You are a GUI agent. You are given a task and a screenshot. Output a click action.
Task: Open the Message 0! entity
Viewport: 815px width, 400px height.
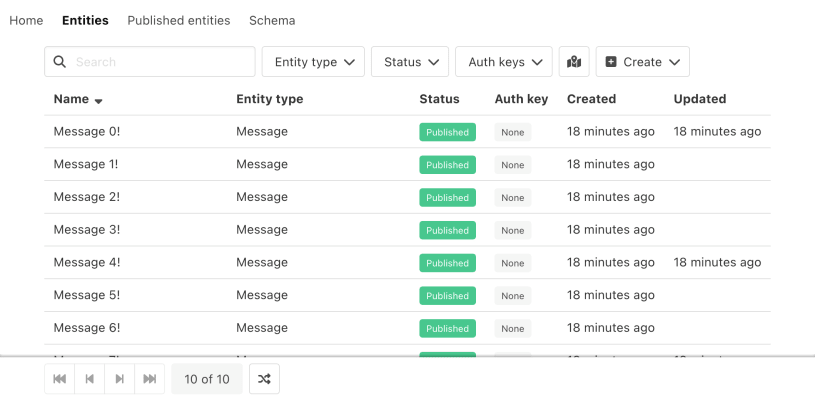(x=87, y=132)
